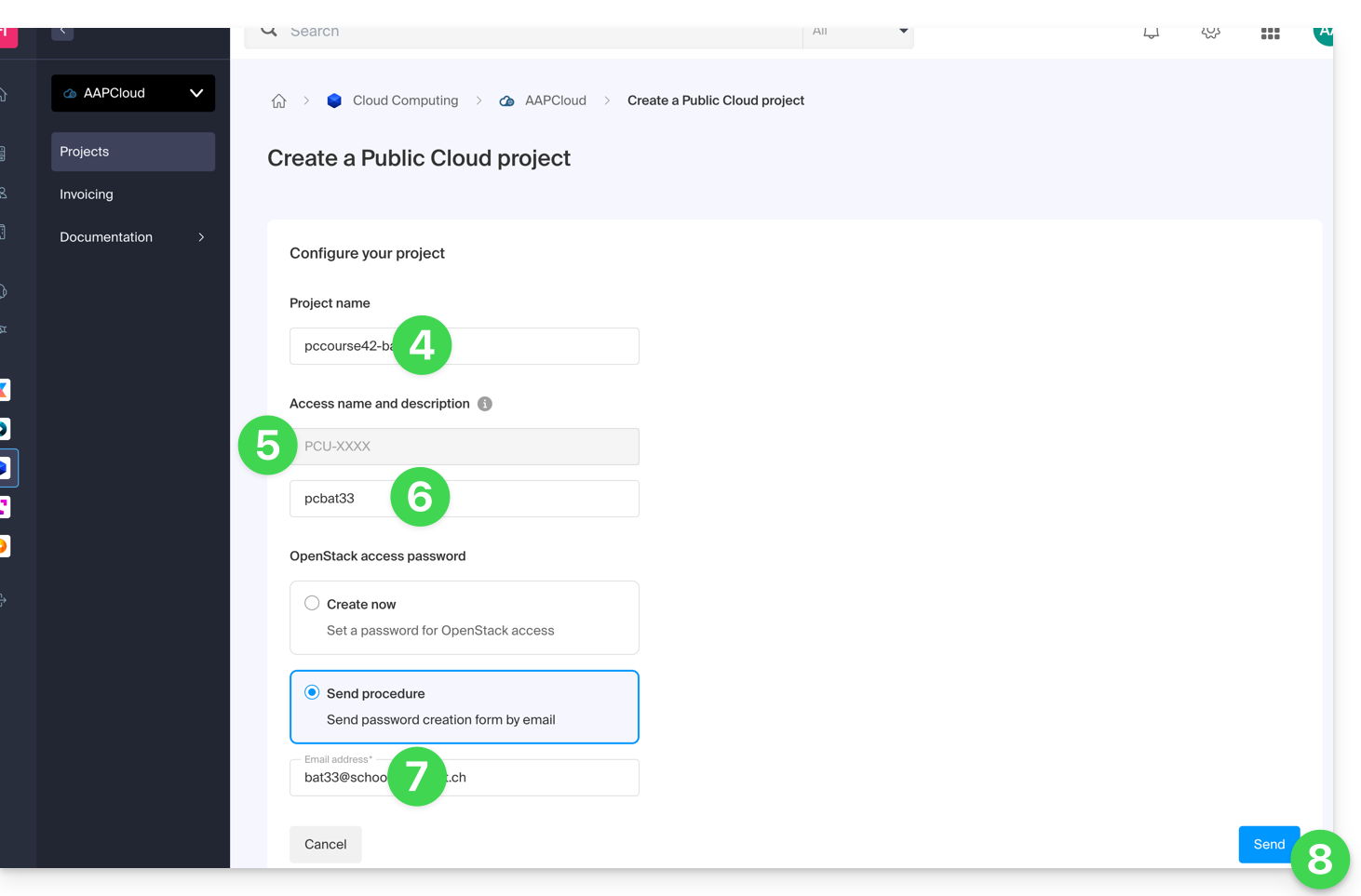
Task: Click the info icon beside Access name
Action: [x=485, y=404]
